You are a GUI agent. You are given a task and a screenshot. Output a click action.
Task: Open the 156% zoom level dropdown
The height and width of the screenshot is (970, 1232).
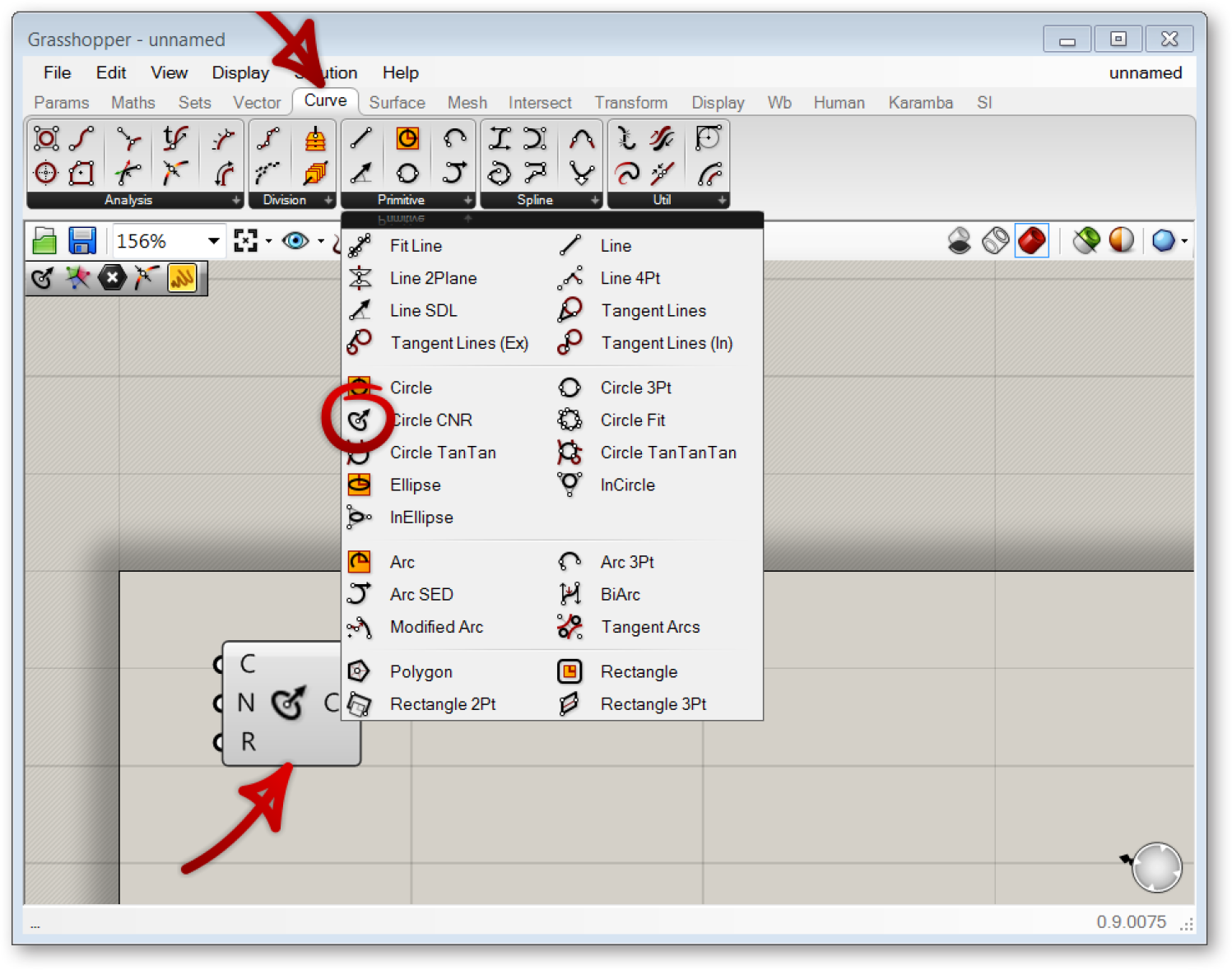pos(213,241)
